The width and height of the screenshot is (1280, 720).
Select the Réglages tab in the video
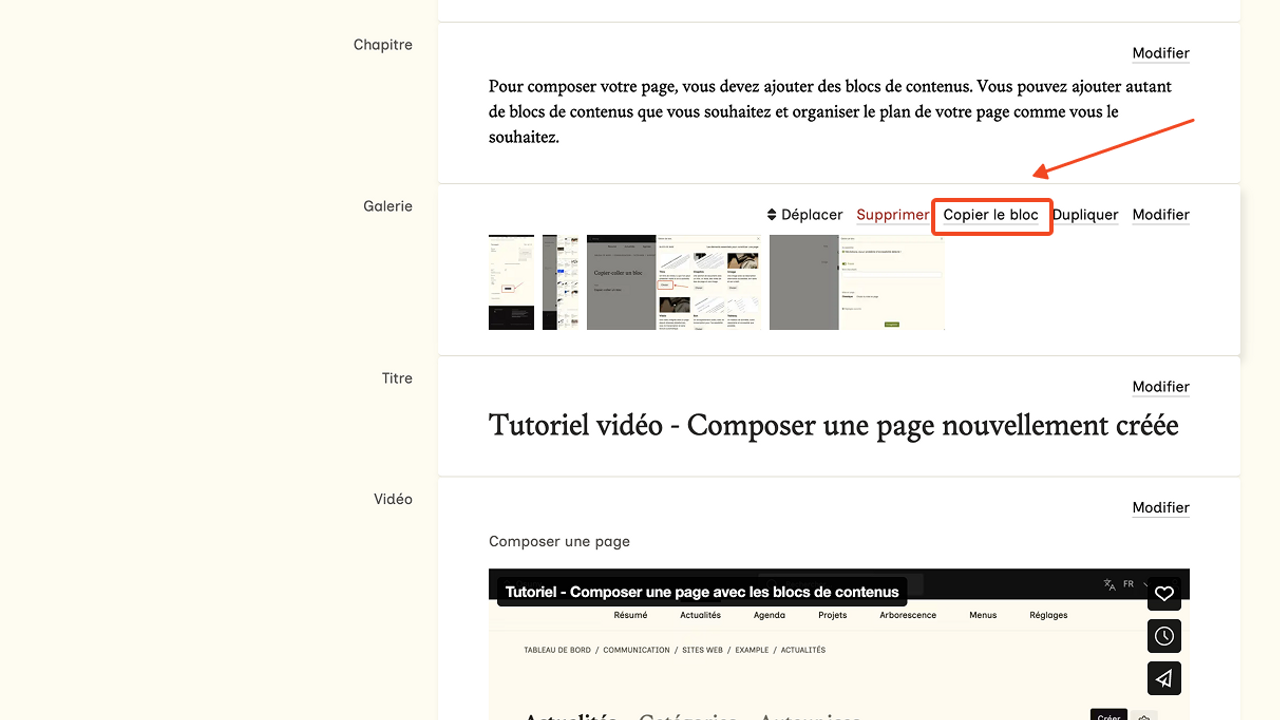point(1048,615)
